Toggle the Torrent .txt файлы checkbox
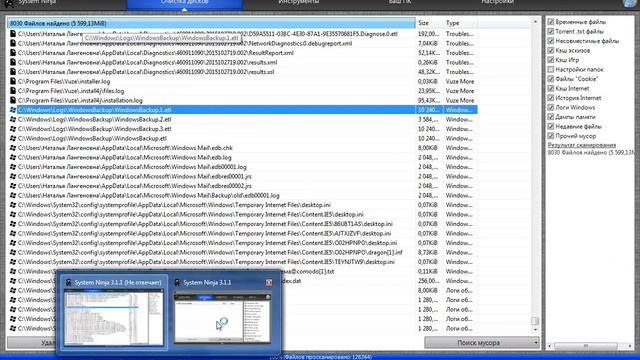The height and width of the screenshot is (360, 640). pyautogui.click(x=551, y=31)
